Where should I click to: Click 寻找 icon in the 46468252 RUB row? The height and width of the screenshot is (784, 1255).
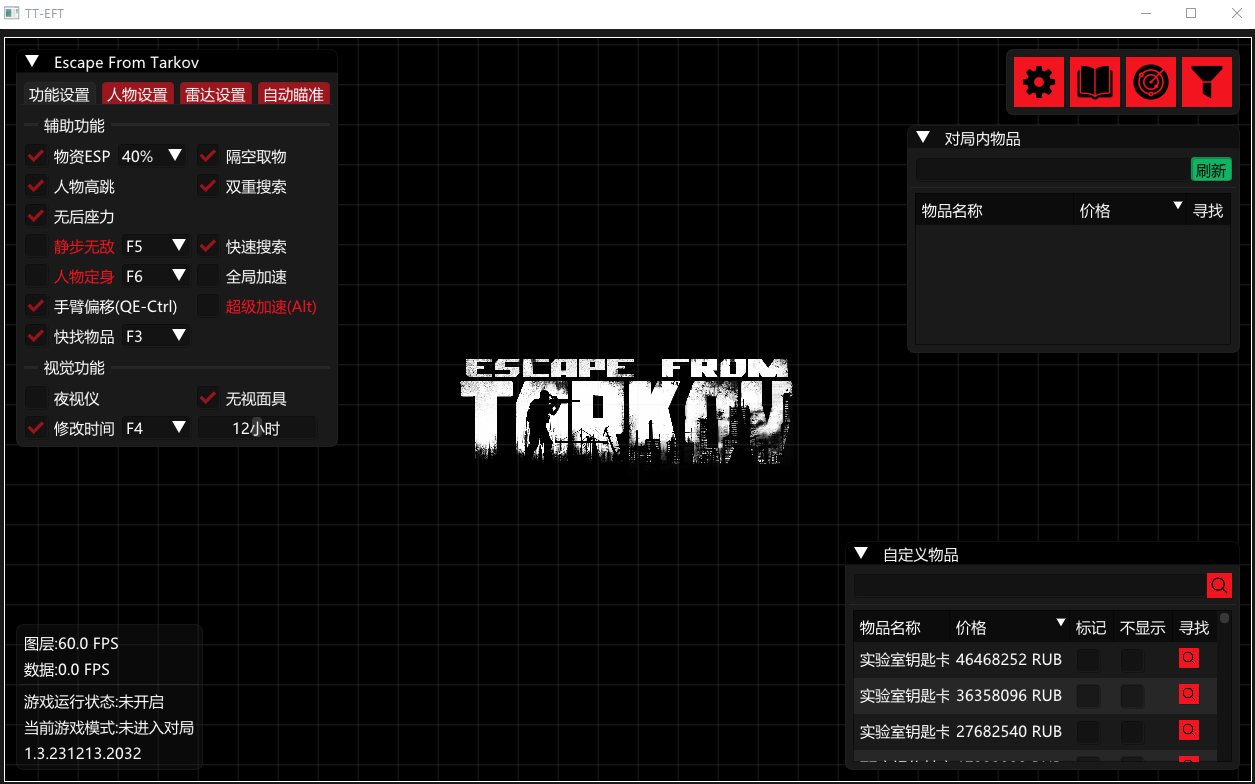(1189, 658)
